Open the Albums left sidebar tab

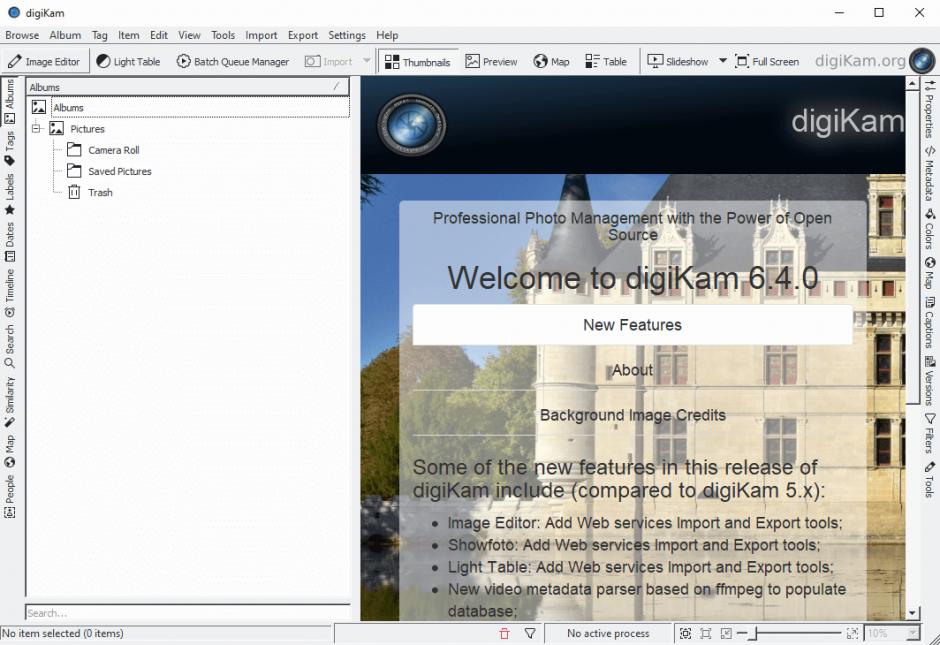(x=10, y=101)
